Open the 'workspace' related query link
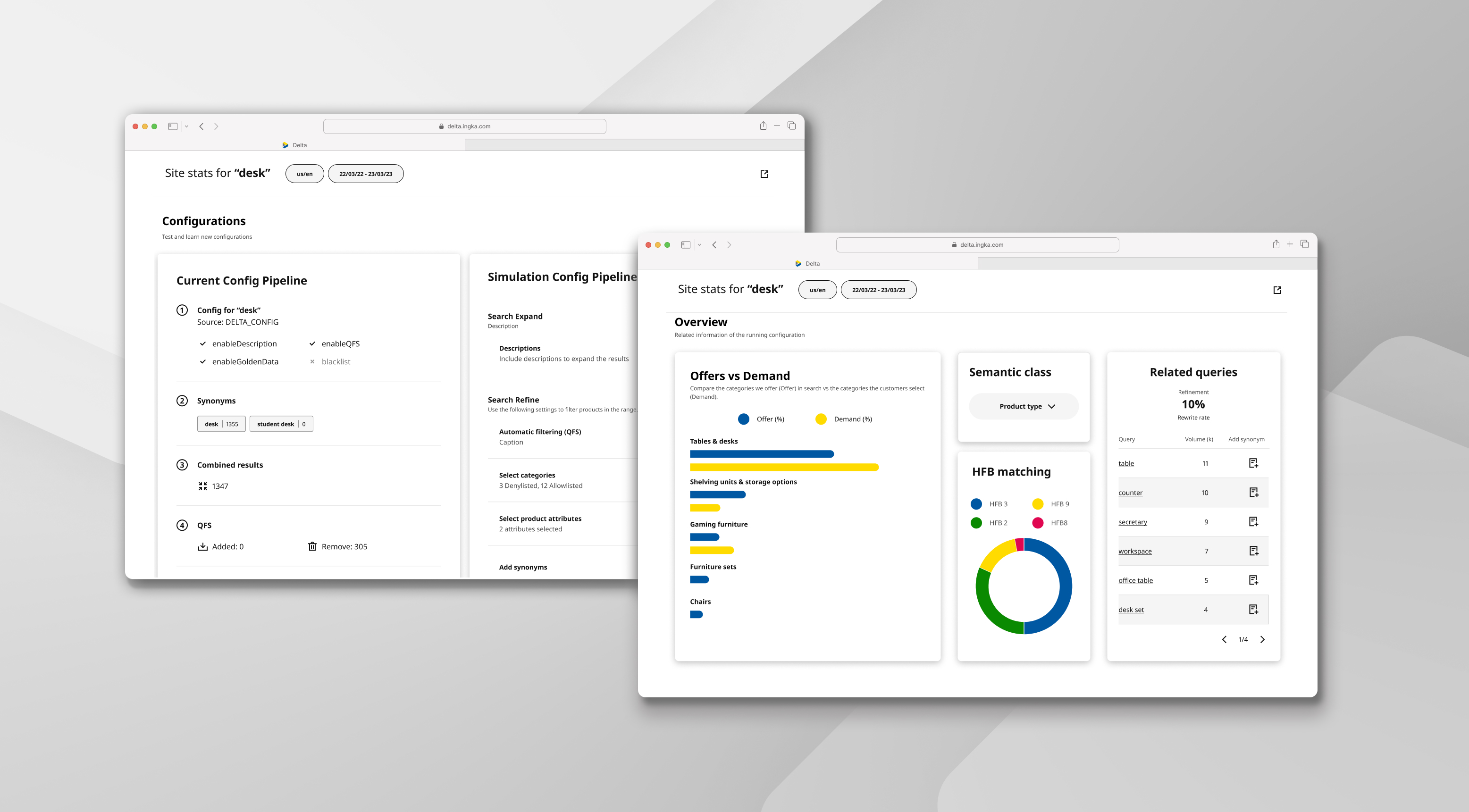The width and height of the screenshot is (1469, 812). [1134, 551]
